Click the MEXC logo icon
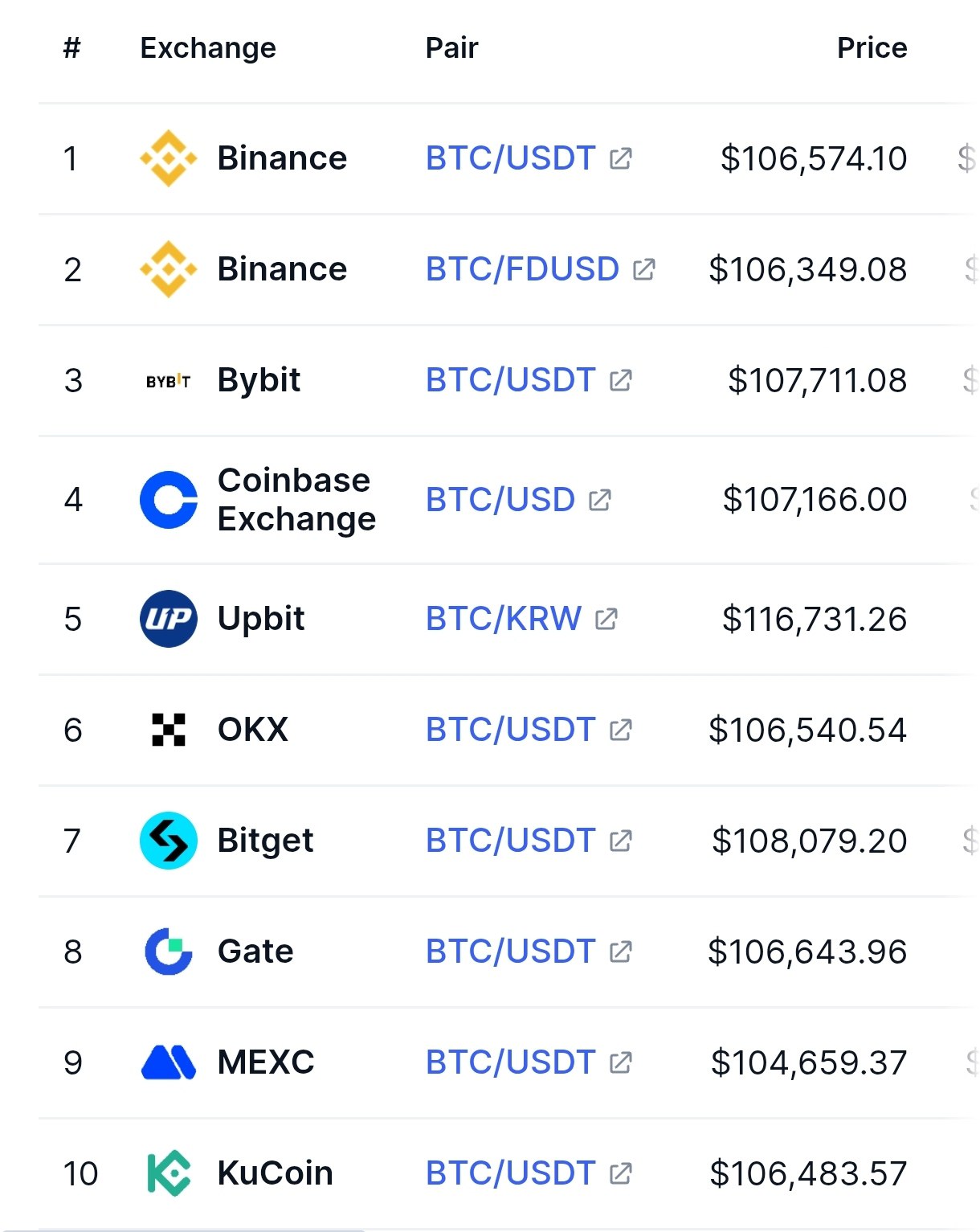Viewport: 980px width, 1232px height. click(x=168, y=1062)
